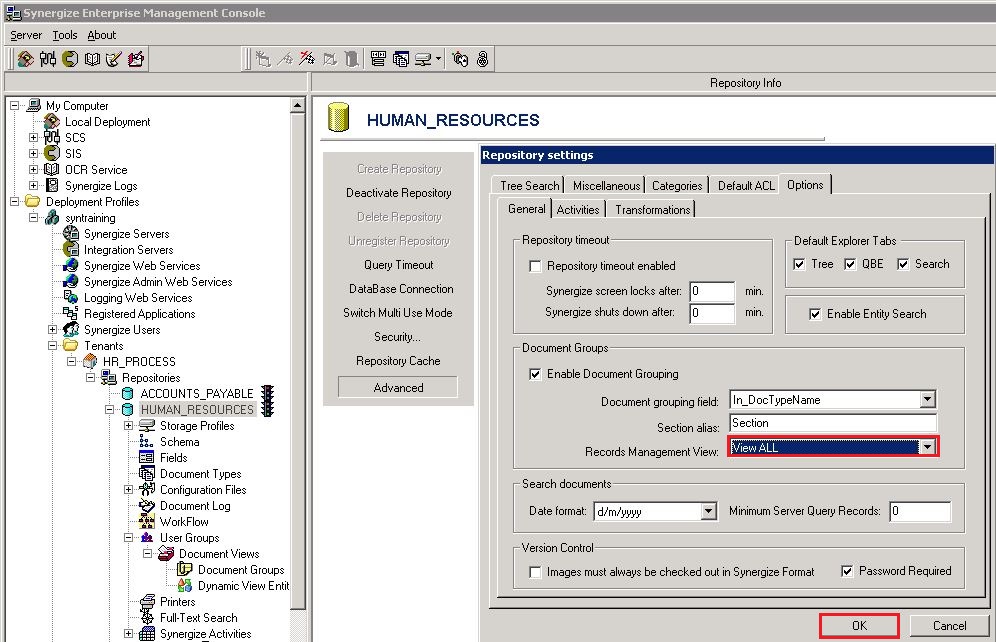Viewport: 996px width, 642px height.
Task: Click the traffic light icon beside ACCOUNTS_PAYABLE
Action: [x=268, y=394]
